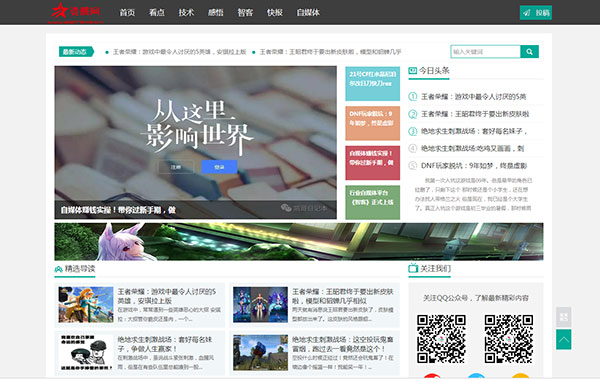
Task: Click headline number 3 circle badge
Action: [412, 131]
